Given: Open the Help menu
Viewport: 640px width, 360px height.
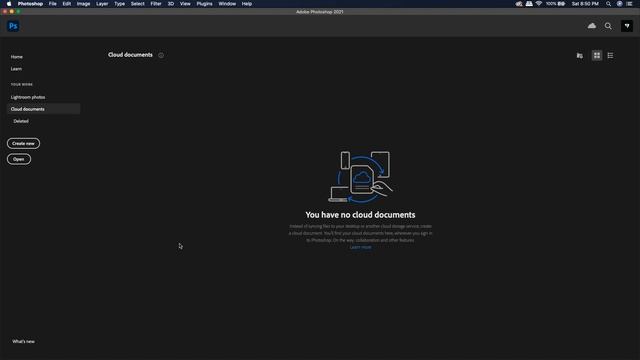Looking at the screenshot, I should tap(247, 4).
